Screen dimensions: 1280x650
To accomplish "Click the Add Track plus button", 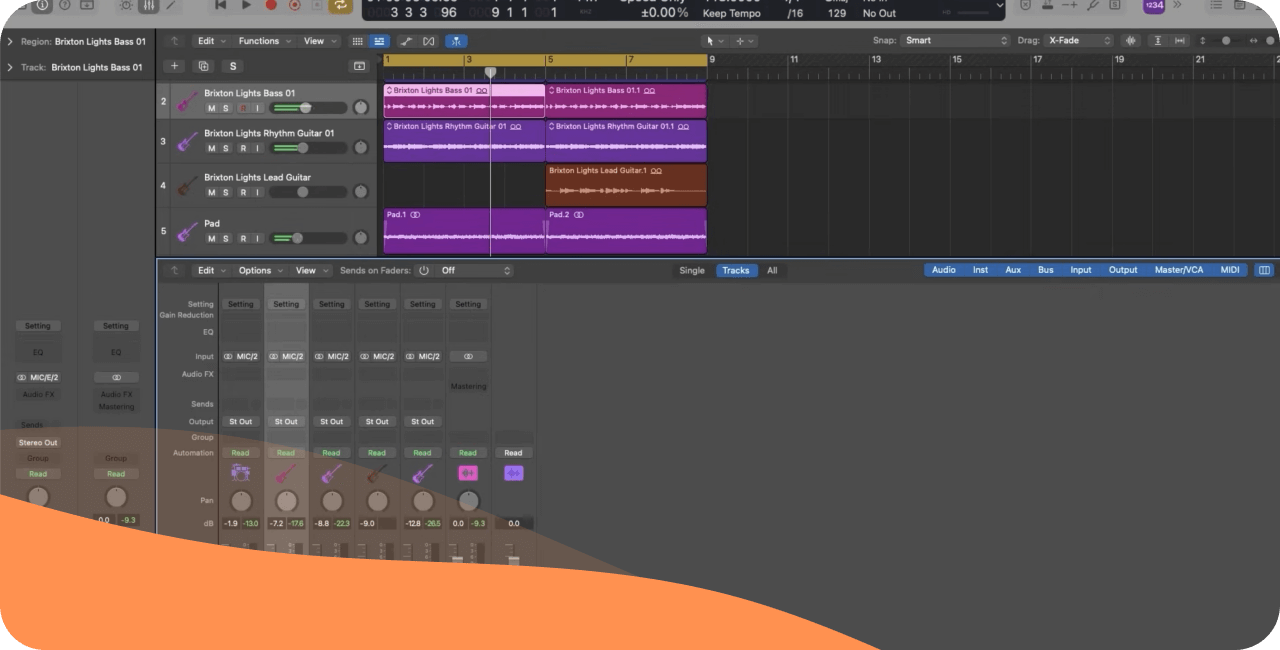I will coord(175,66).
